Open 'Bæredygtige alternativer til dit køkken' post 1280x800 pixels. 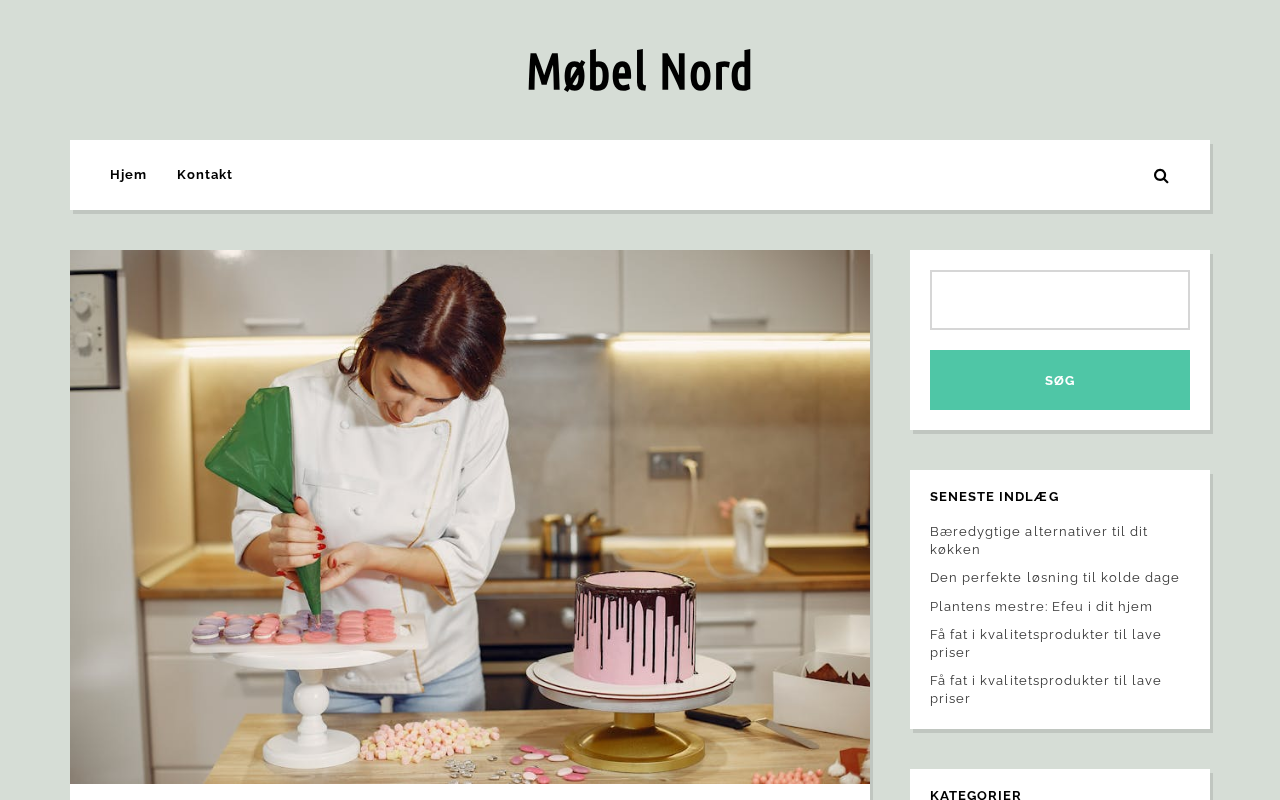coord(1039,540)
